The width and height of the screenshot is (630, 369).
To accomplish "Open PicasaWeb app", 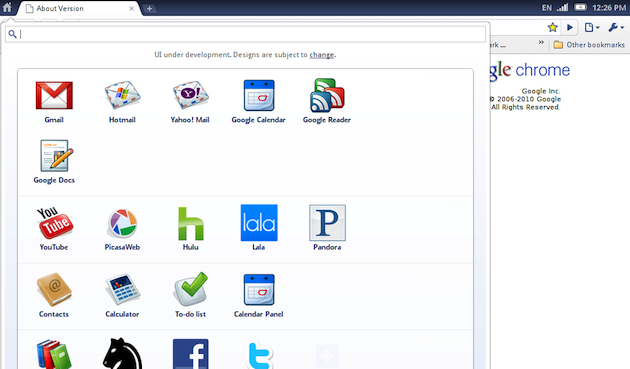I will click(x=122, y=223).
